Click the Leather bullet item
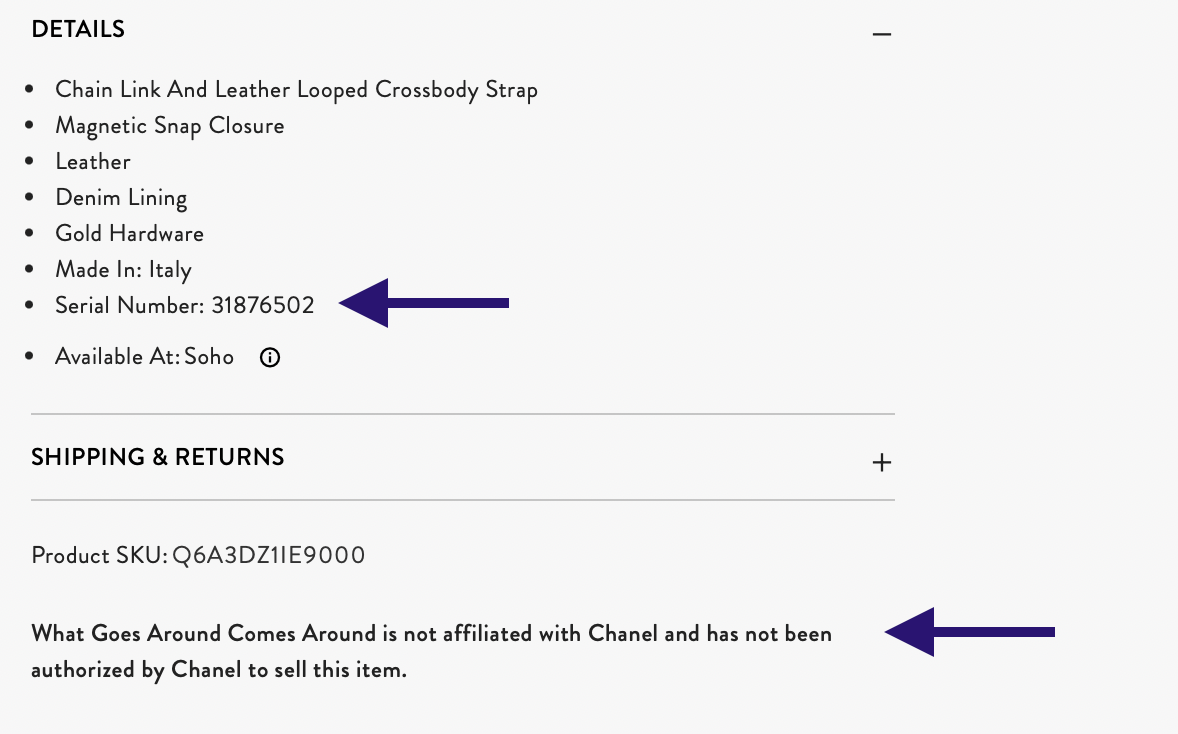Screen dimensions: 1178x734 (93, 162)
